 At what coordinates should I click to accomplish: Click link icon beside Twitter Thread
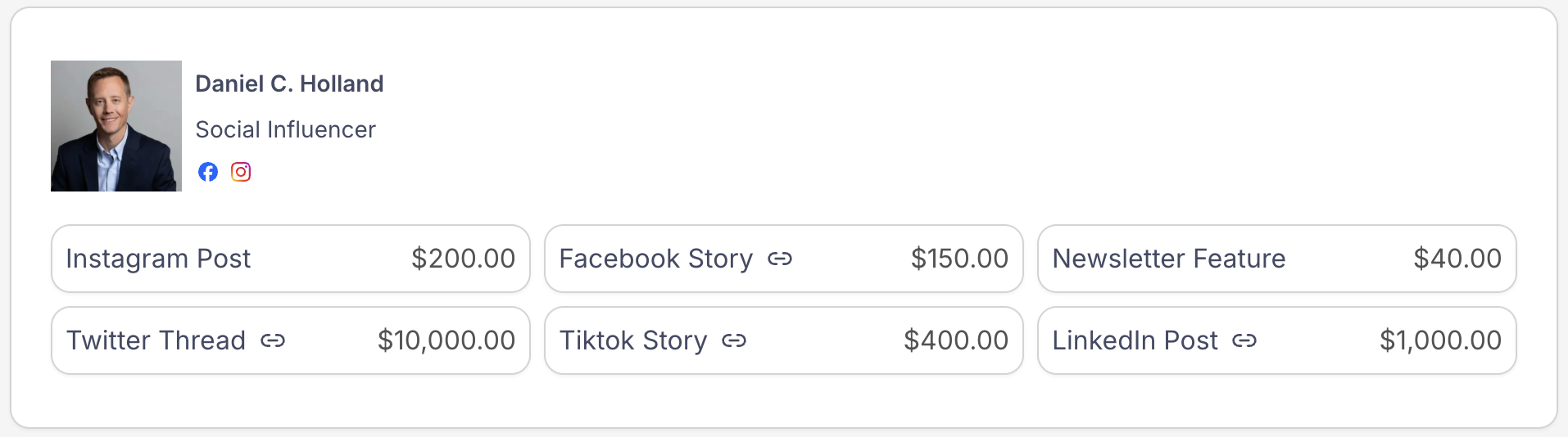pos(273,340)
